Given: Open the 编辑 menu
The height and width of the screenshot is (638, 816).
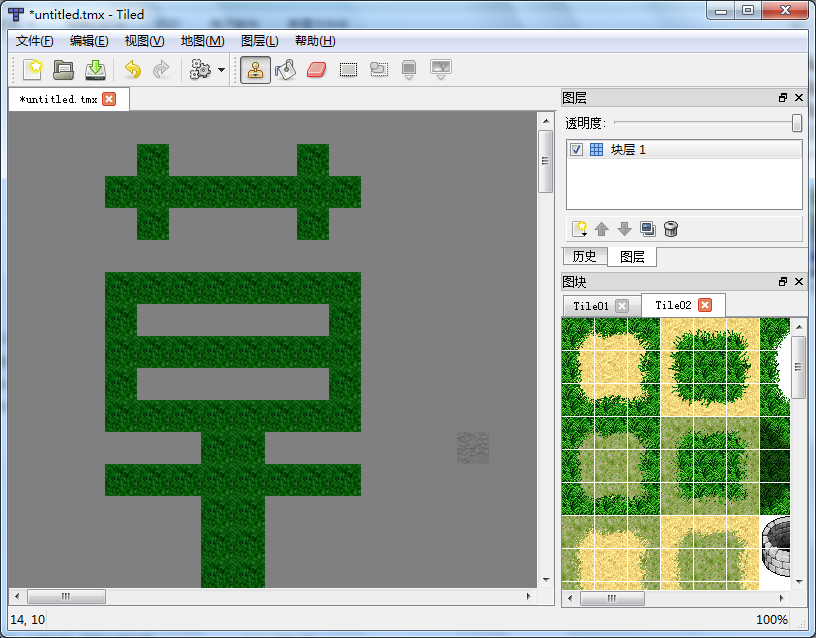Looking at the screenshot, I should [89, 41].
